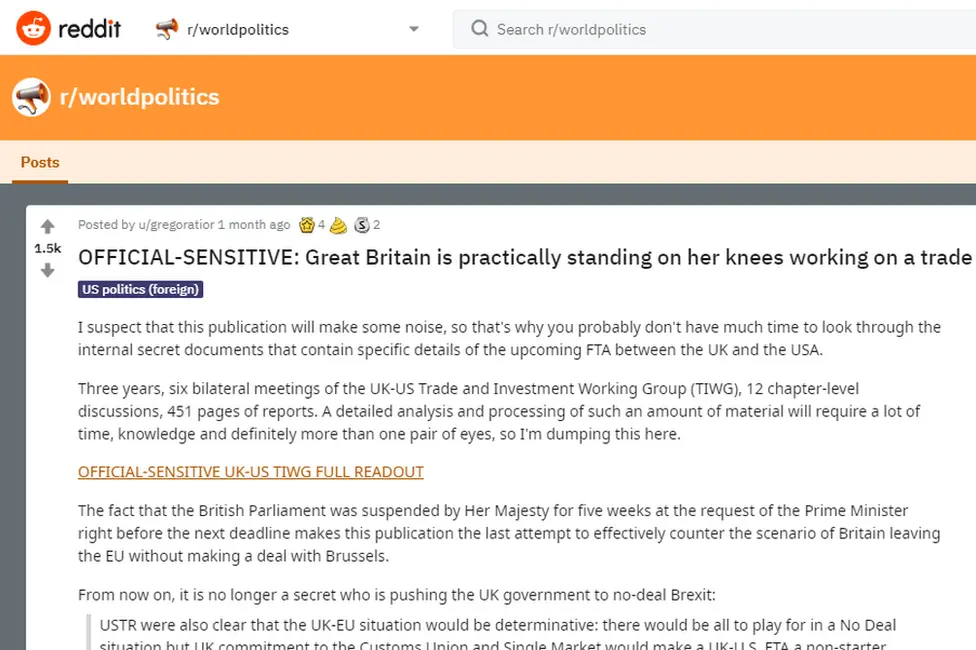Select r/worldpolitics in the navigation bar
976x650 pixels.
(x=238, y=29)
